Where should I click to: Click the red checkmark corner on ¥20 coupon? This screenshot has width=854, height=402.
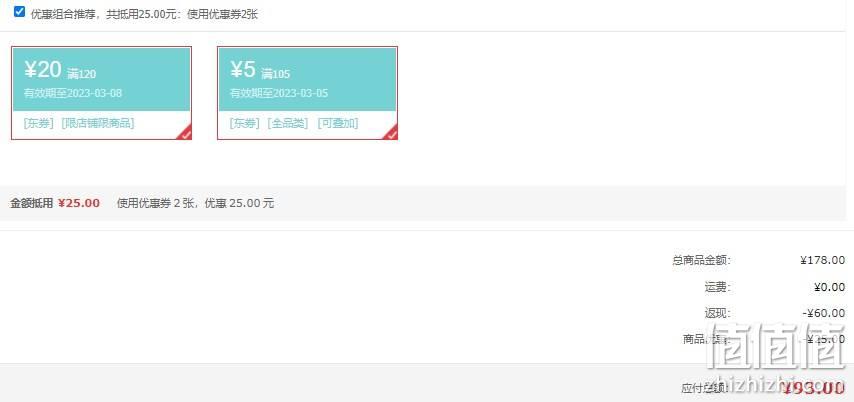pyautogui.click(x=186, y=133)
